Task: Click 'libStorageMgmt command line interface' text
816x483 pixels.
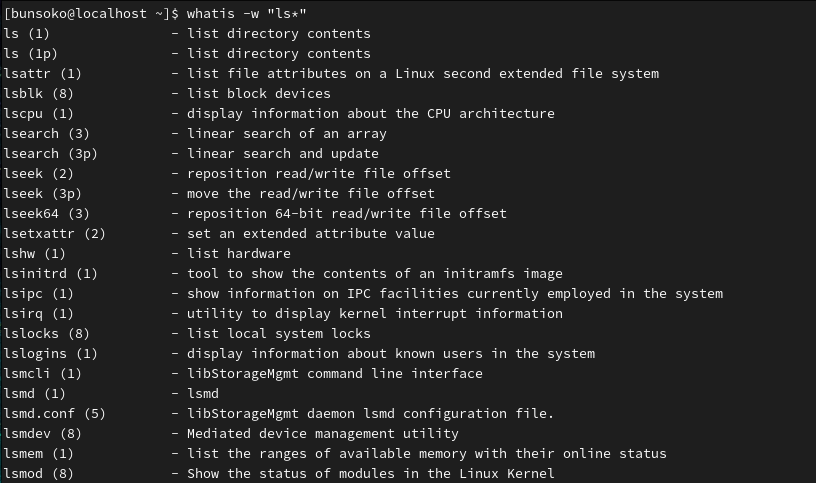Action: [335, 374]
